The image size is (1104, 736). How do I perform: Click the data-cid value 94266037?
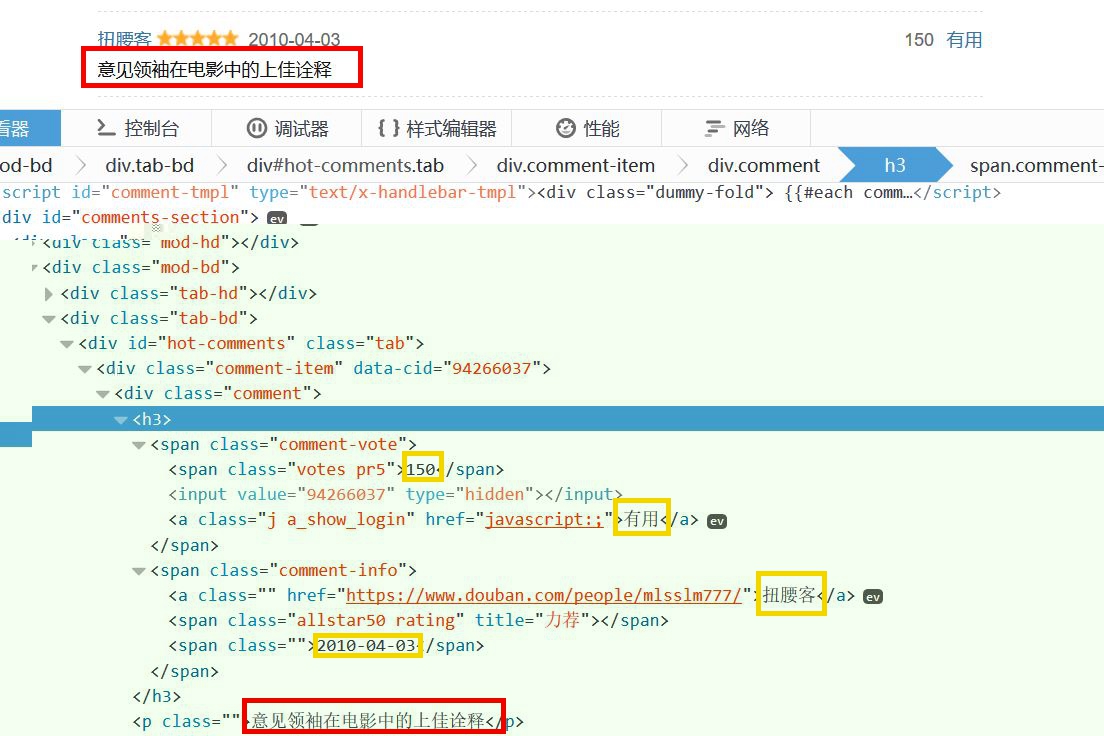(x=491, y=369)
